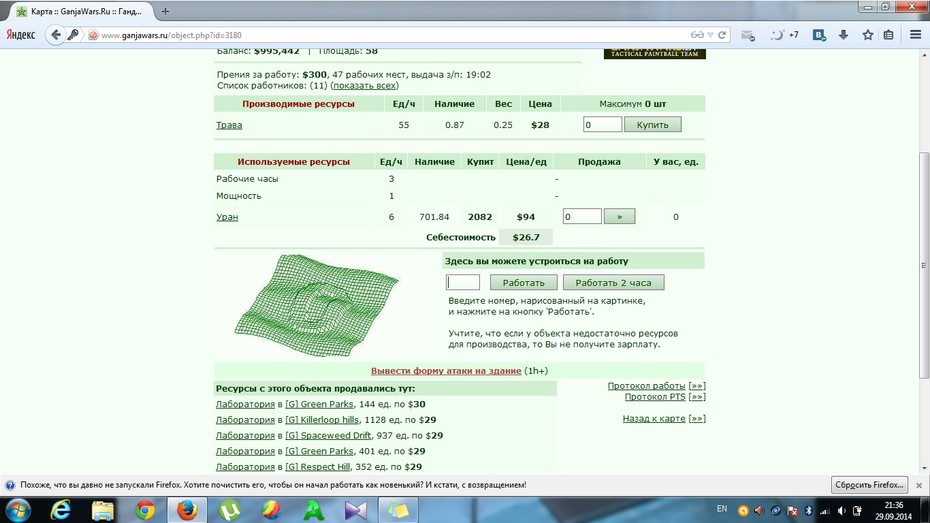
Task: Click the Работать button
Action: (523, 282)
